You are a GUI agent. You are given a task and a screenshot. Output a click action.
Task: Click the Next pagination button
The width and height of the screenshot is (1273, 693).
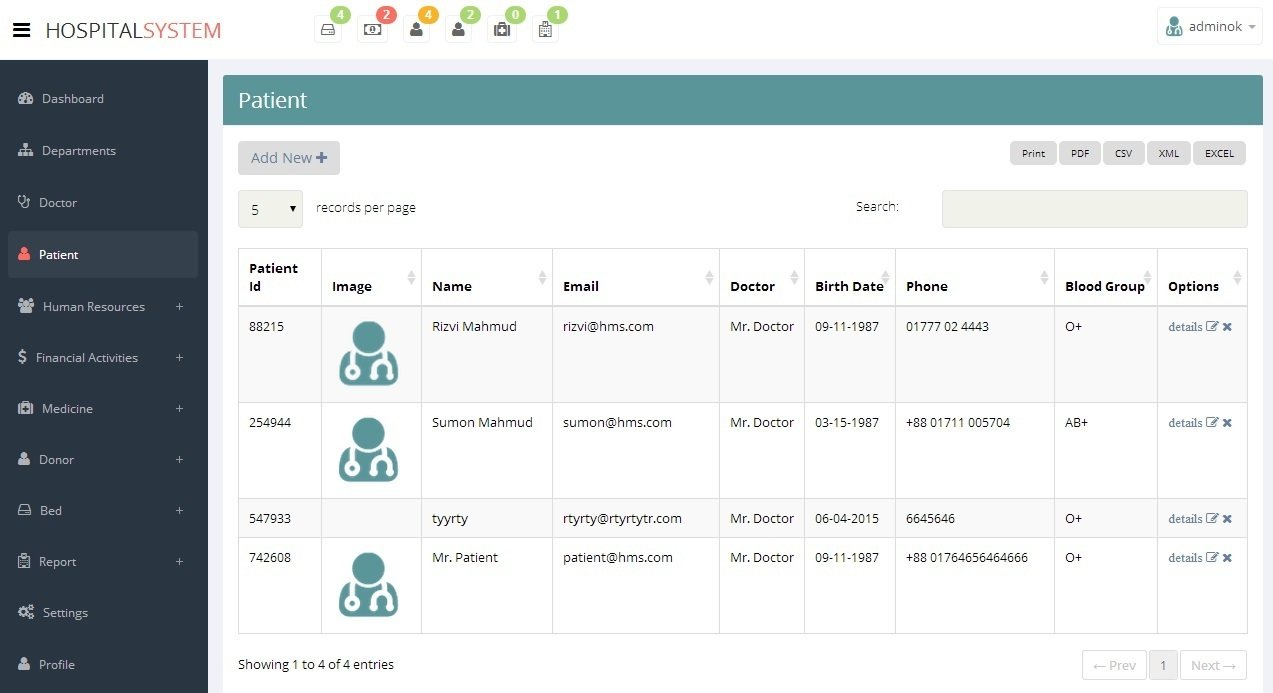tap(1213, 665)
